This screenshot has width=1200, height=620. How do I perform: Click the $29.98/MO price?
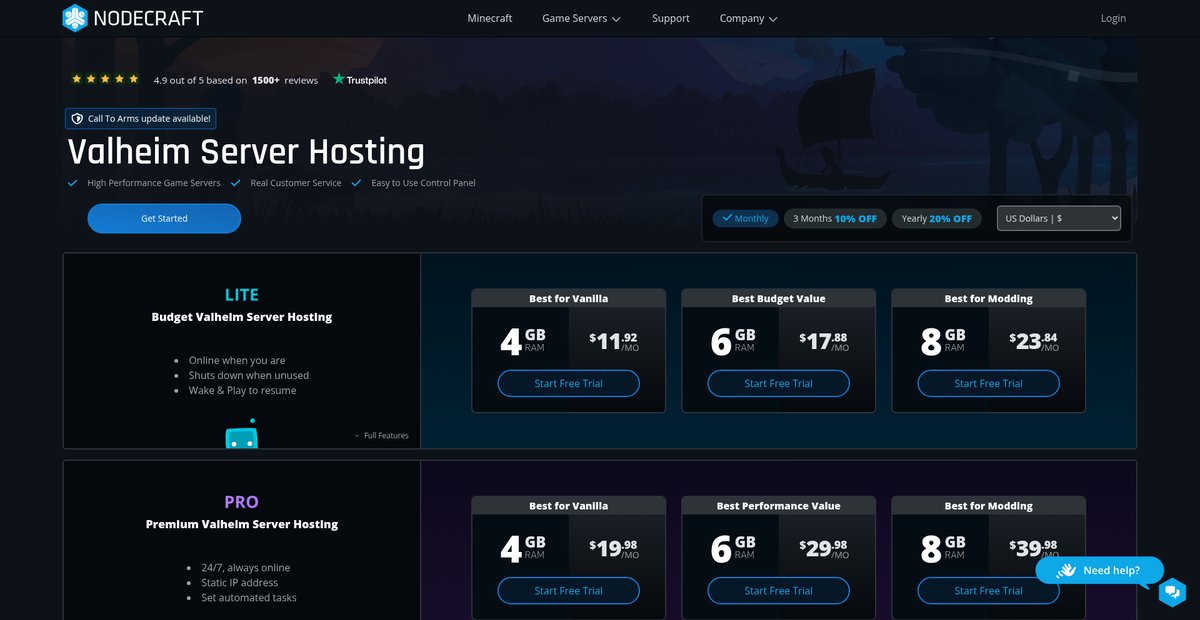tap(824, 548)
